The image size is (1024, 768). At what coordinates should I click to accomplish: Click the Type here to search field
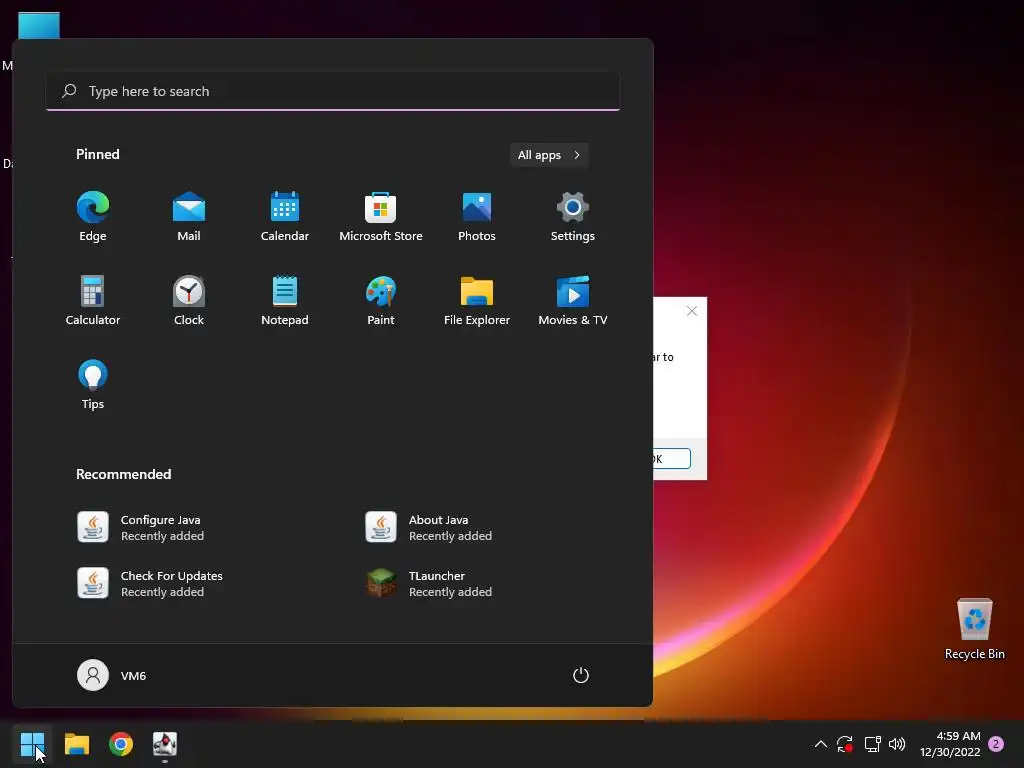tap(333, 91)
